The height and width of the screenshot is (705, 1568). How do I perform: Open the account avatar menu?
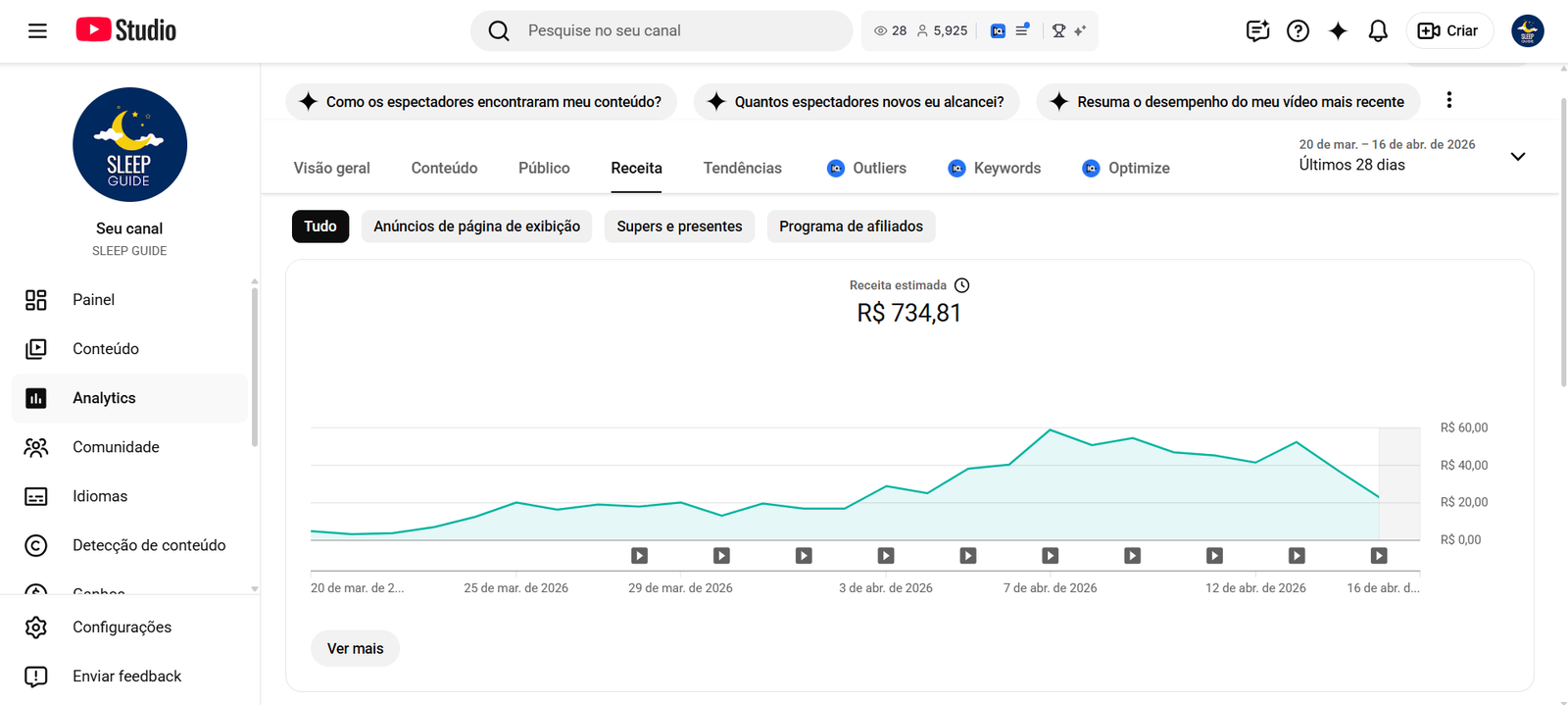tap(1527, 30)
